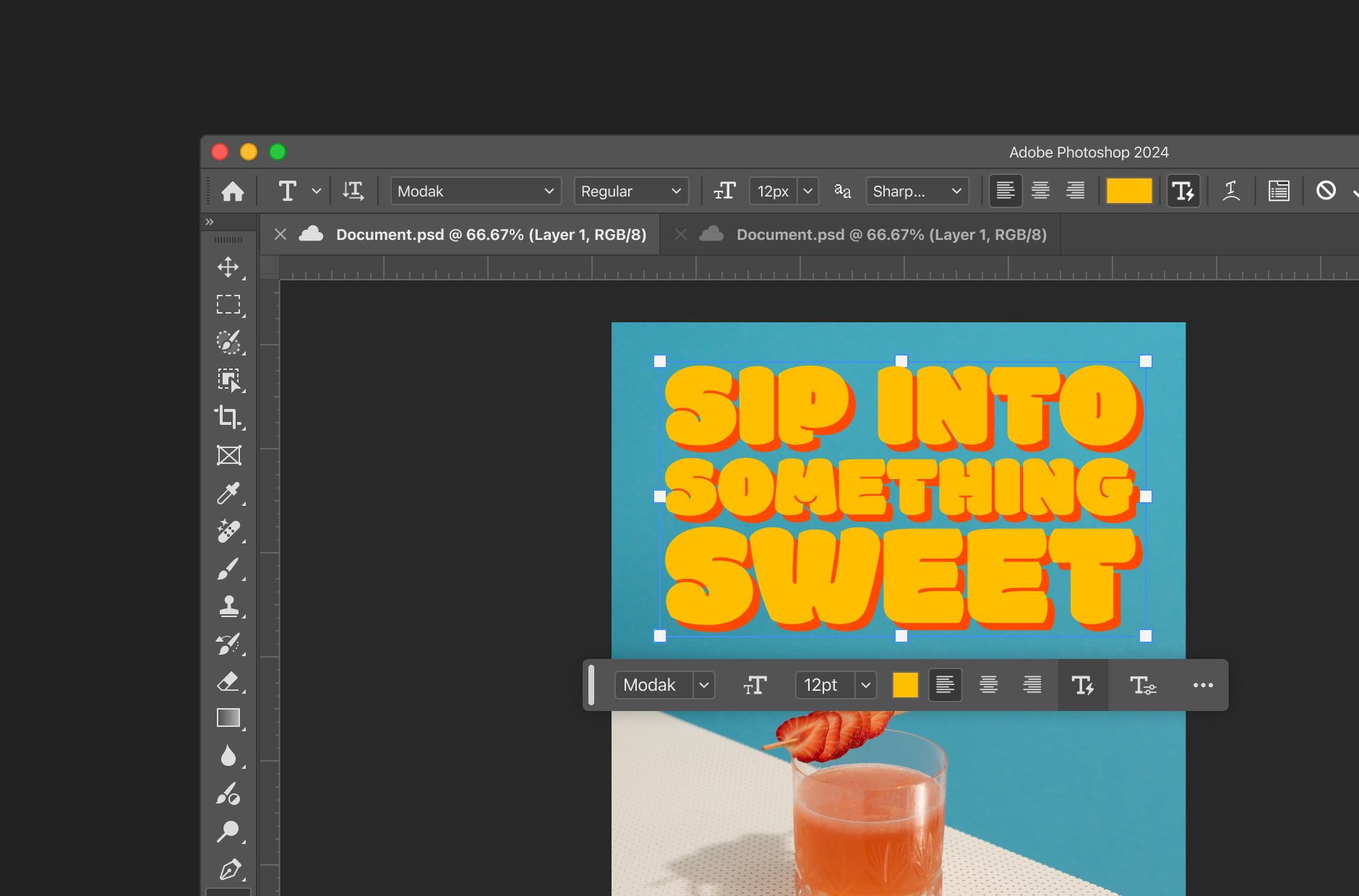Choose the Crop tool

coord(228,417)
